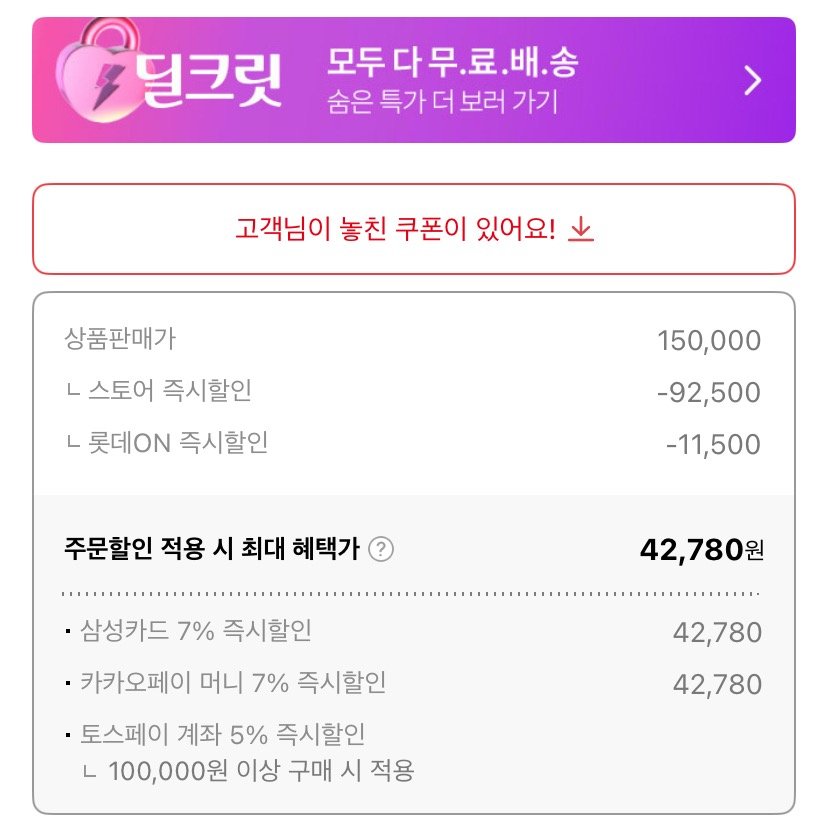
Task: Select the 롯데ON 즉시할인 row label
Action: coord(166,443)
